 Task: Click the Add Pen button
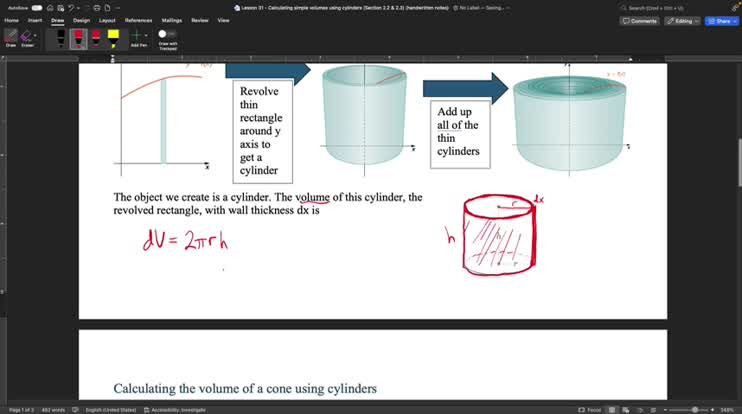coord(135,37)
